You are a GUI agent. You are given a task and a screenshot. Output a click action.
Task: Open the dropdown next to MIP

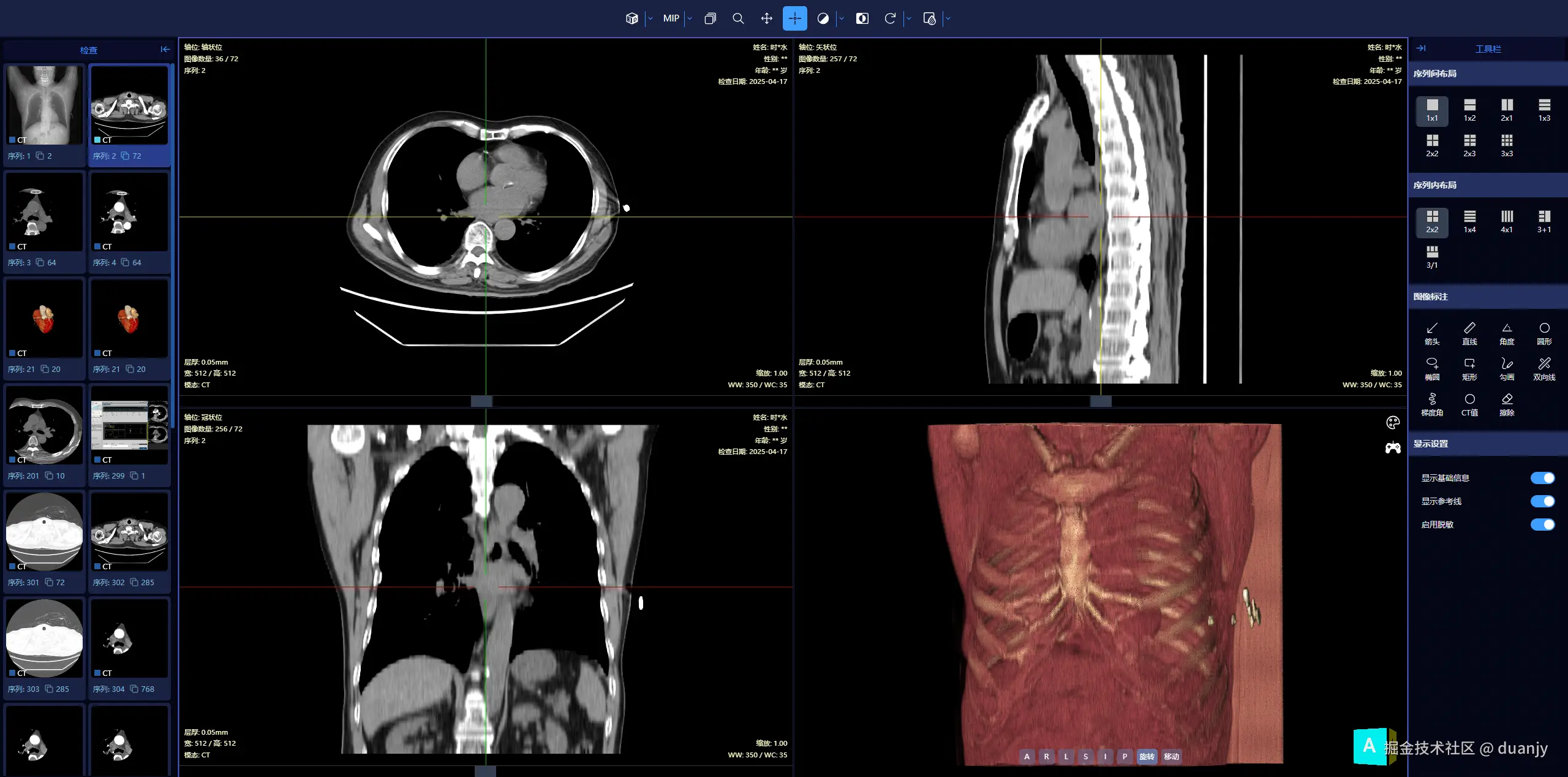click(x=689, y=18)
